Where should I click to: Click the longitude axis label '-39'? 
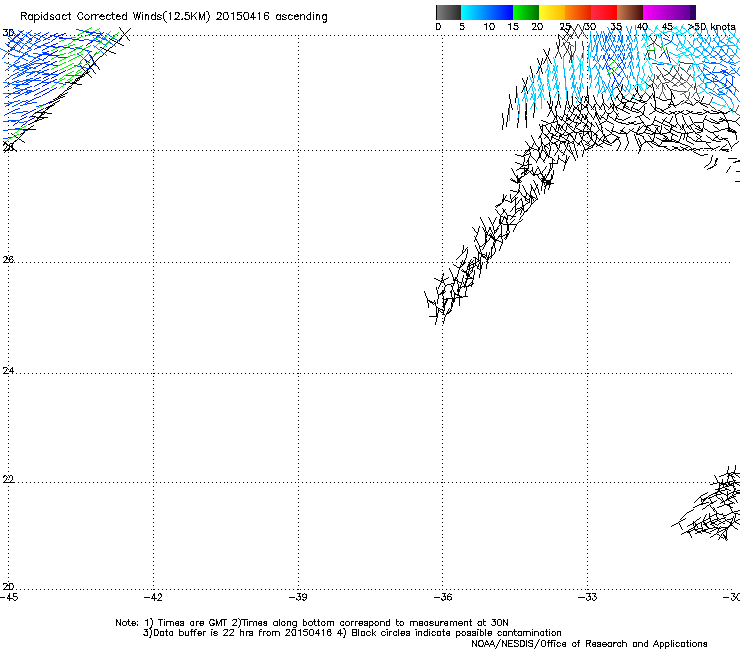coord(298,597)
